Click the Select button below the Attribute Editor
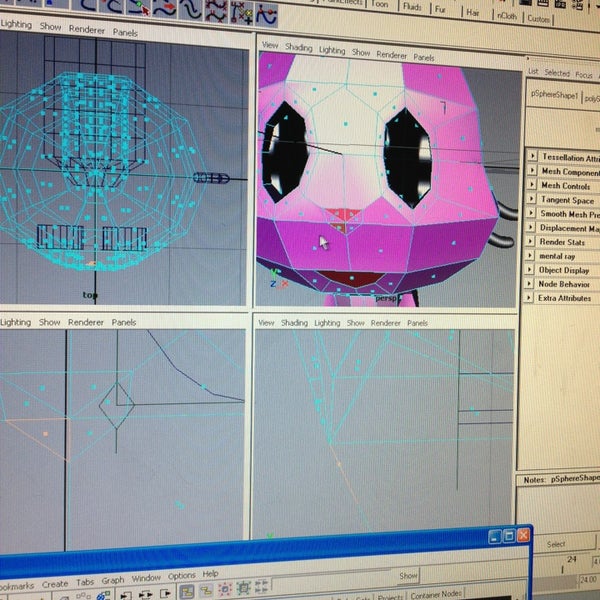This screenshot has width=600, height=600. coord(556,544)
